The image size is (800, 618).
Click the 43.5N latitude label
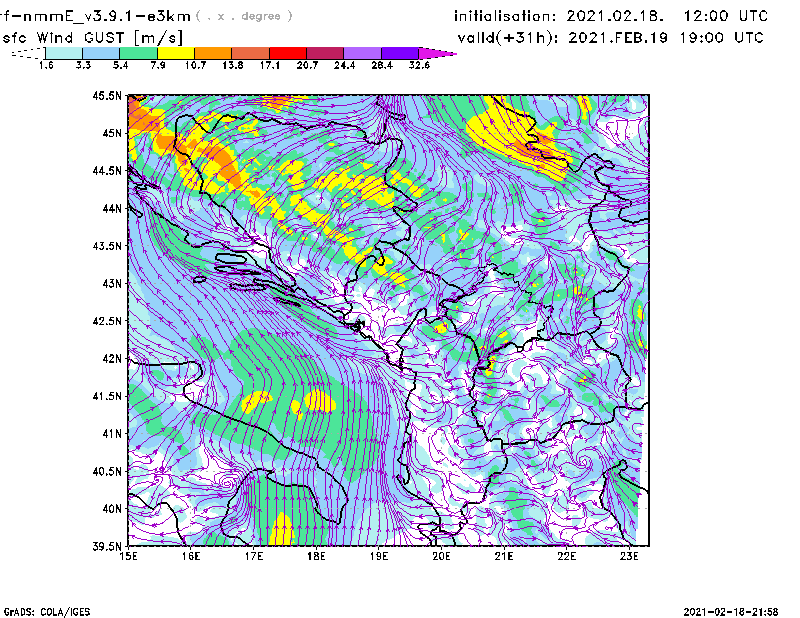pyautogui.click(x=107, y=246)
